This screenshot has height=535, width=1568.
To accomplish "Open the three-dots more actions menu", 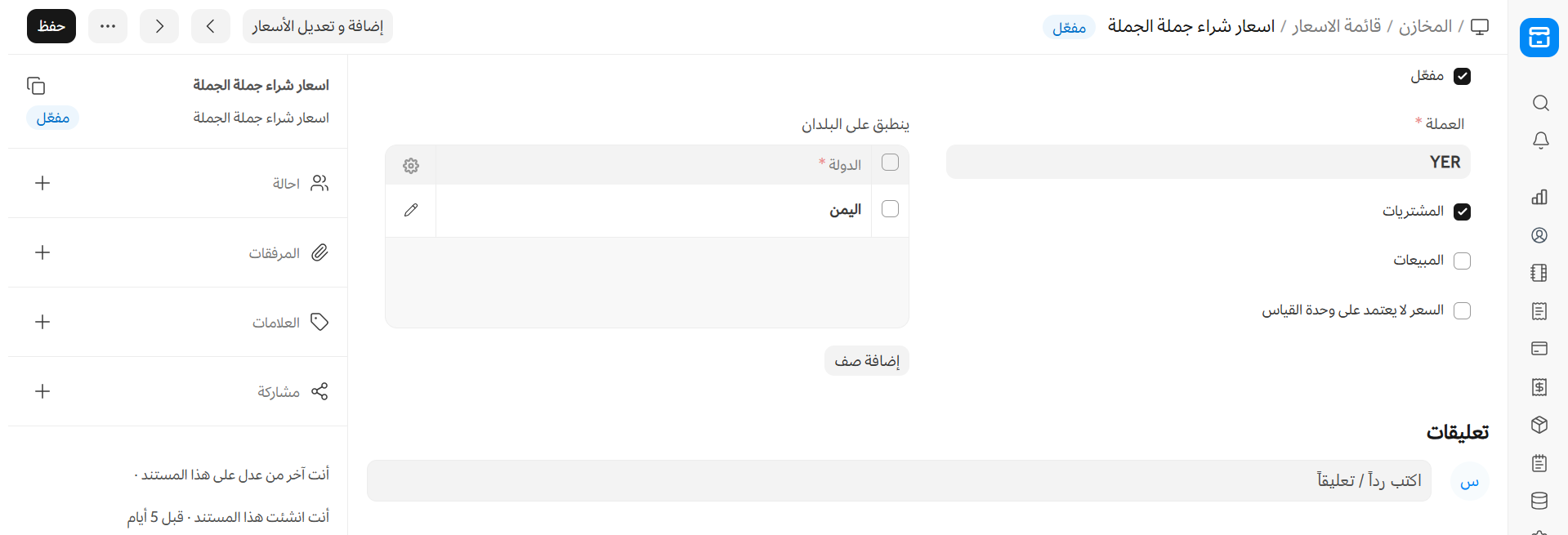I will [108, 26].
